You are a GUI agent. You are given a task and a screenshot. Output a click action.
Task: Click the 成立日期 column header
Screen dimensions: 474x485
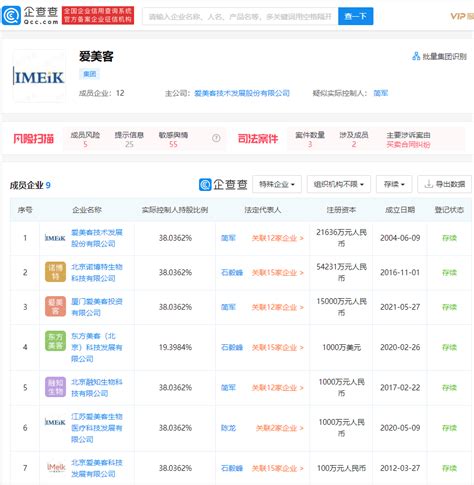(400, 210)
